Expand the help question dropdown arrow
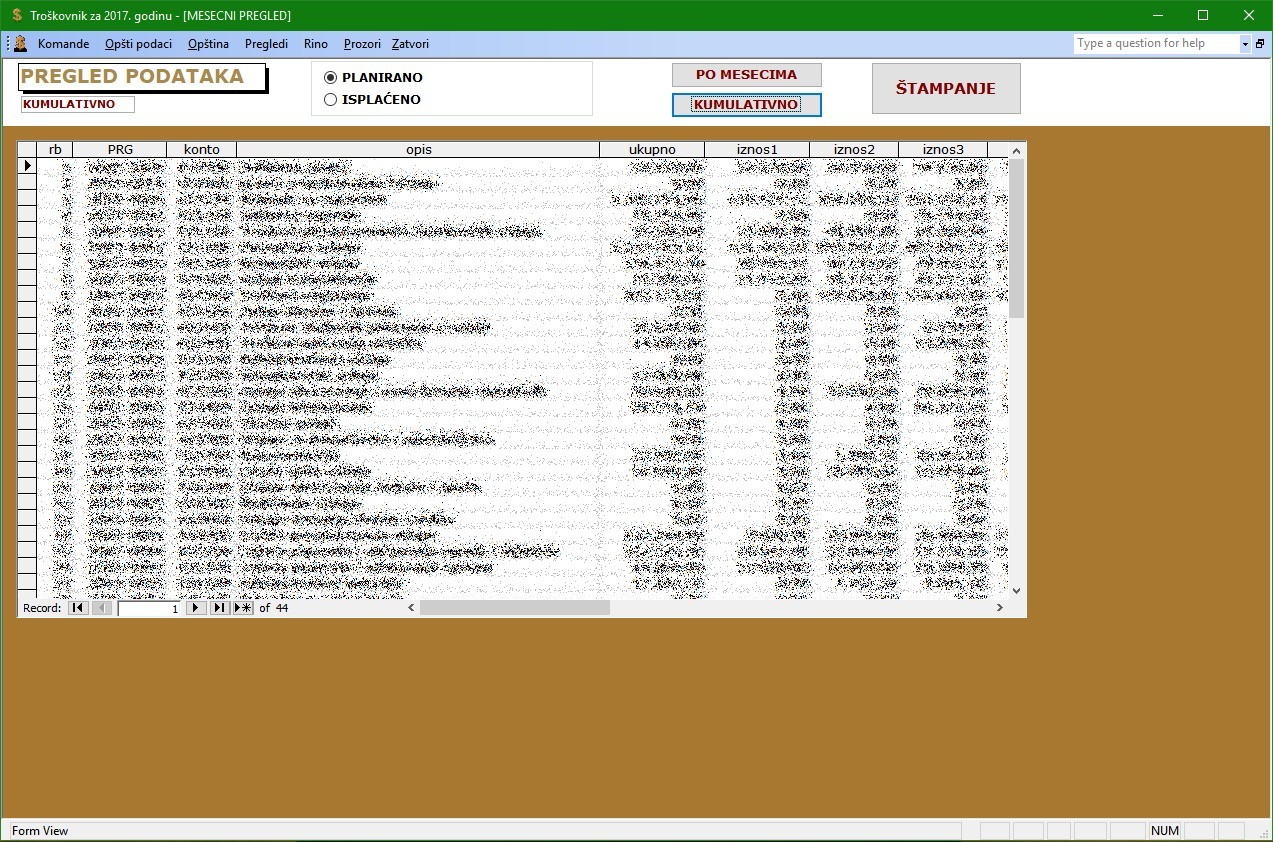This screenshot has width=1273, height=842. click(x=1245, y=44)
